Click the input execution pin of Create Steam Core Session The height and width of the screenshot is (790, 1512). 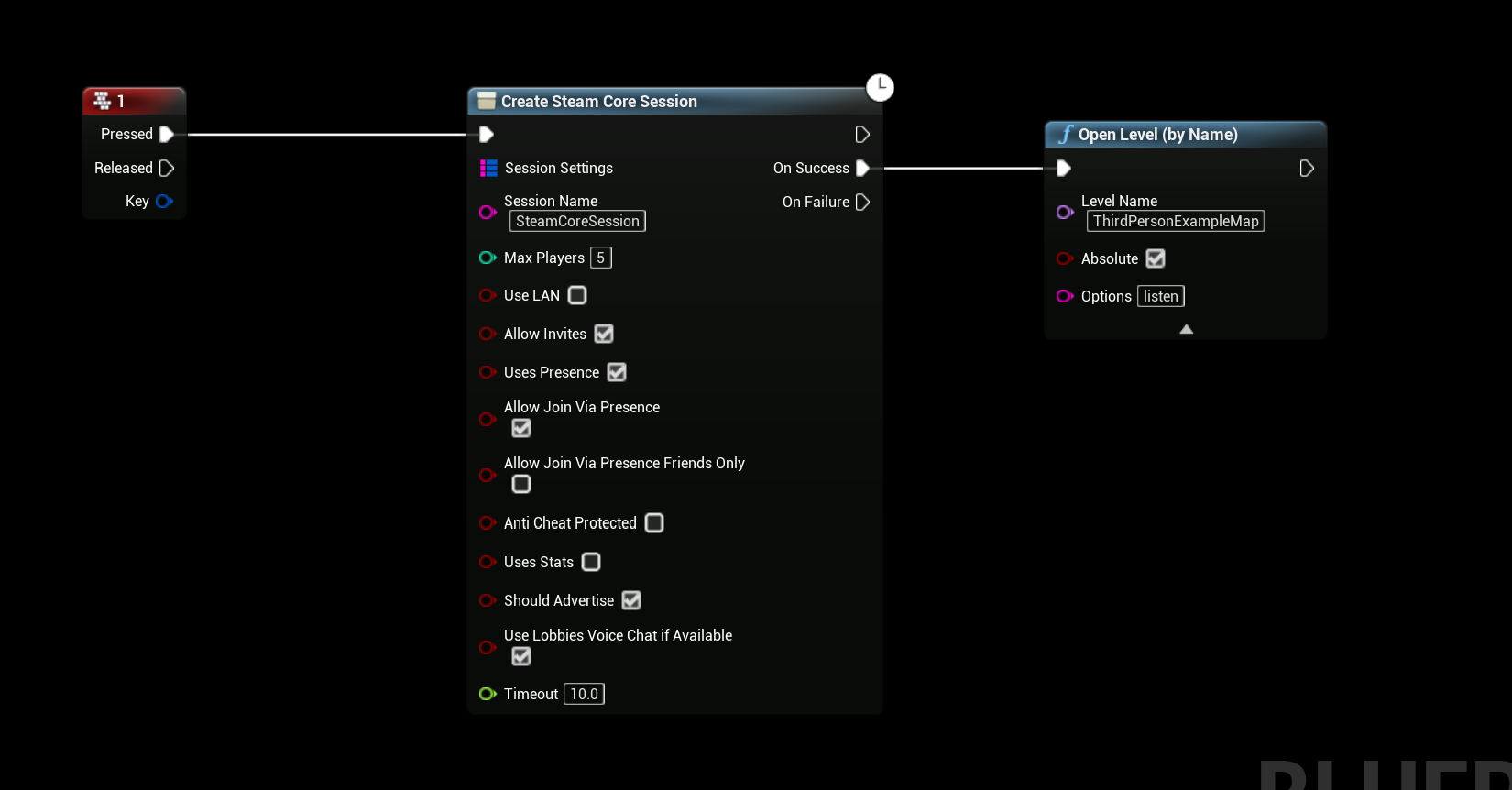click(x=487, y=135)
